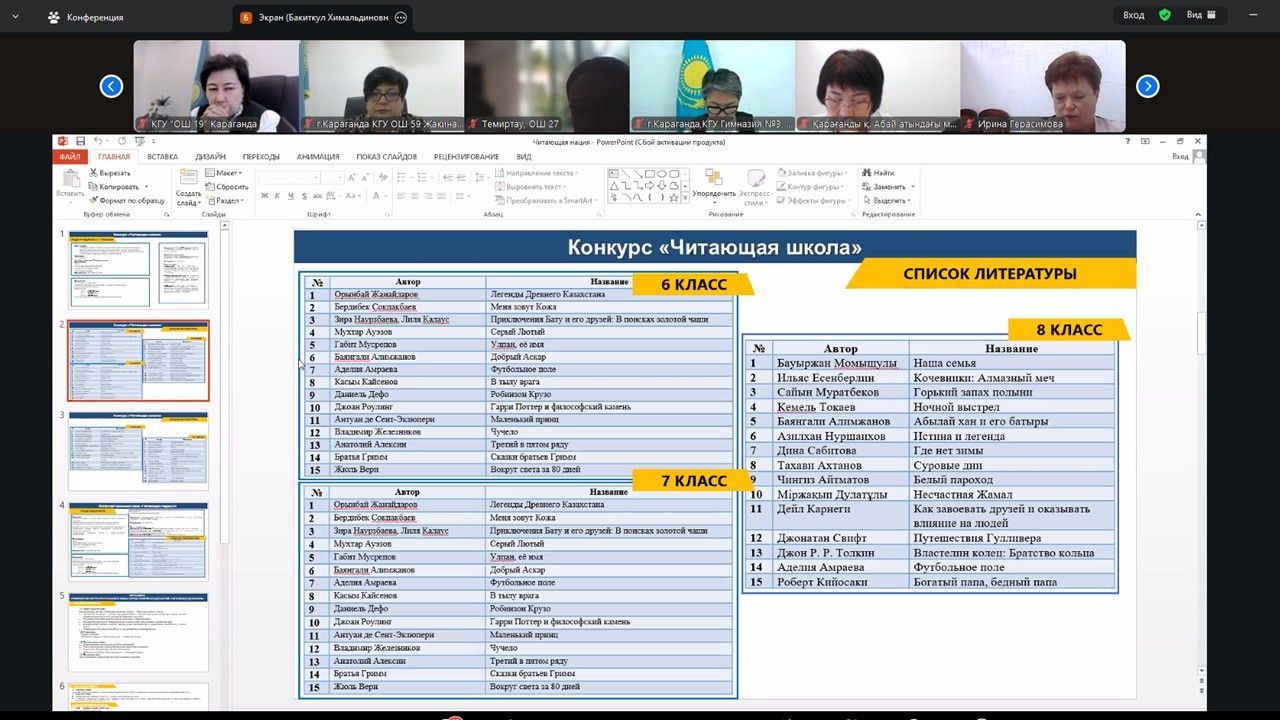This screenshot has height=720, width=1280.
Task: Click the Zoom Вид (View) button
Action: click(1200, 15)
